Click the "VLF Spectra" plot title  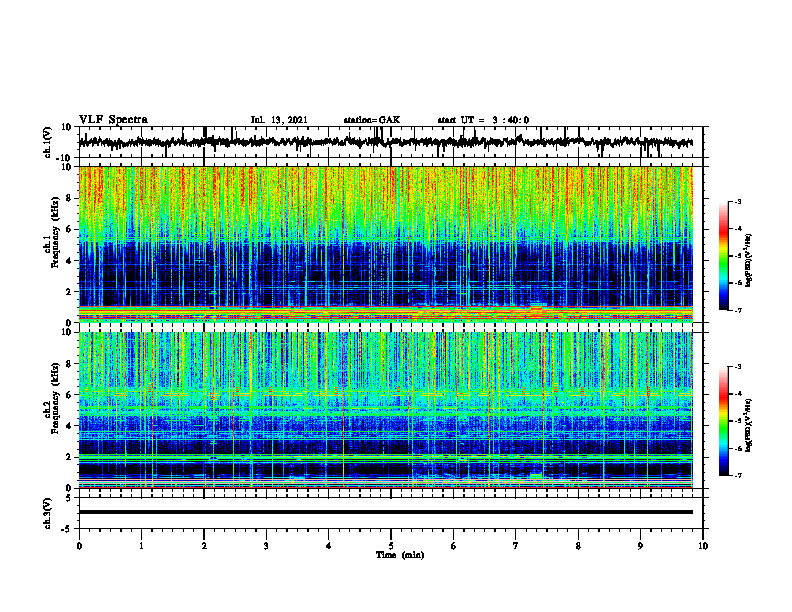(113, 120)
